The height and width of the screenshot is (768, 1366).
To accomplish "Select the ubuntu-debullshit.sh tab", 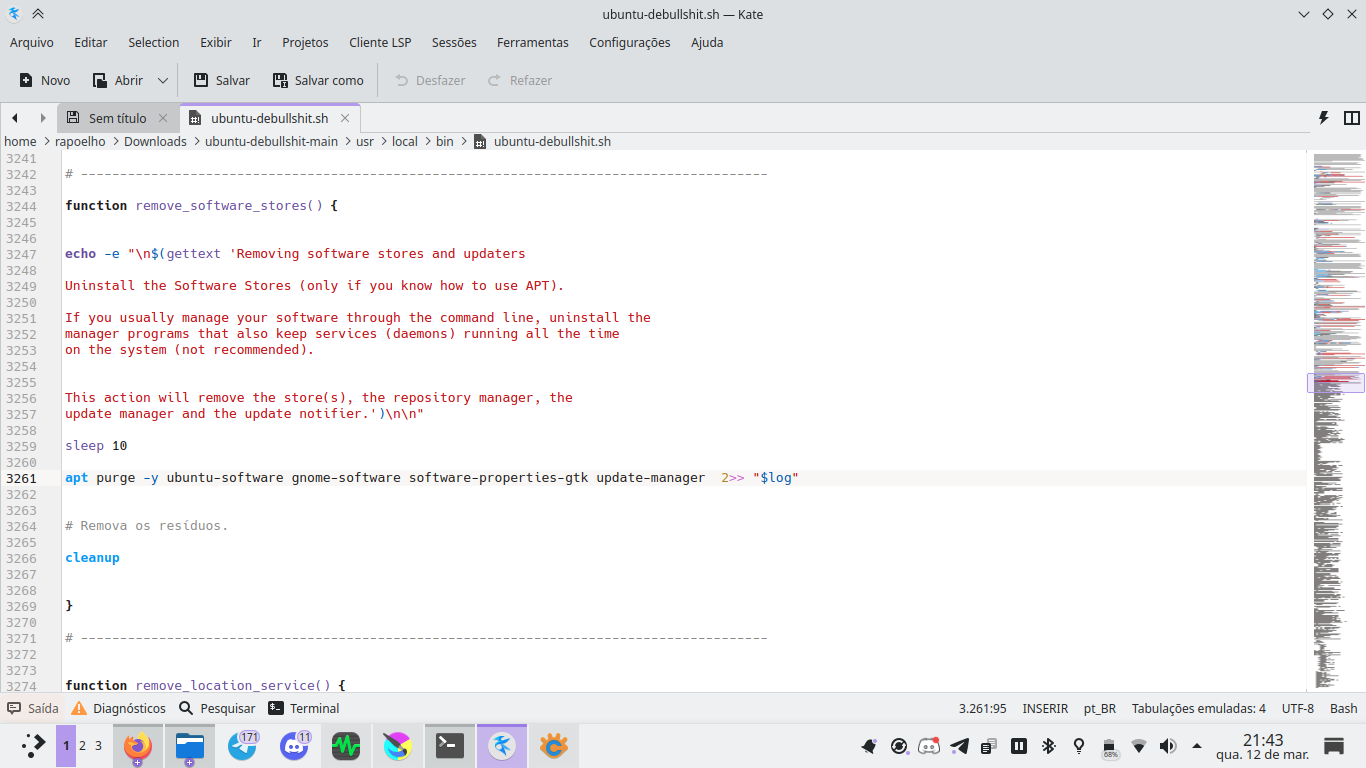I will [x=269, y=118].
